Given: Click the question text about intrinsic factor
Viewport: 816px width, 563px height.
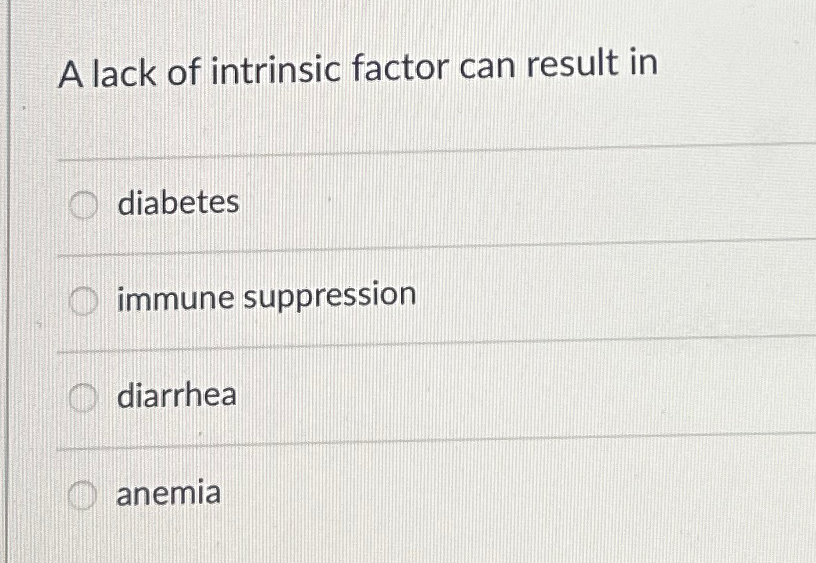Looking at the screenshot, I should click(358, 68).
